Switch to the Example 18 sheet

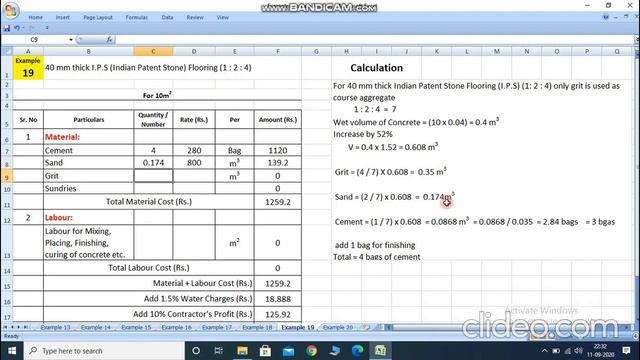click(x=257, y=327)
